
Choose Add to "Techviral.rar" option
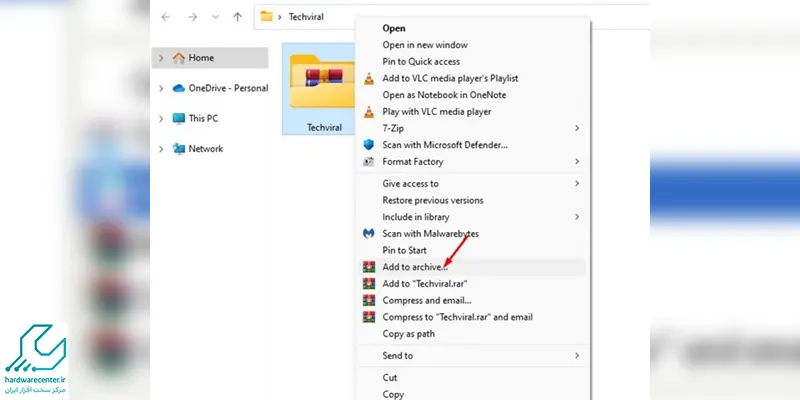[424, 284]
